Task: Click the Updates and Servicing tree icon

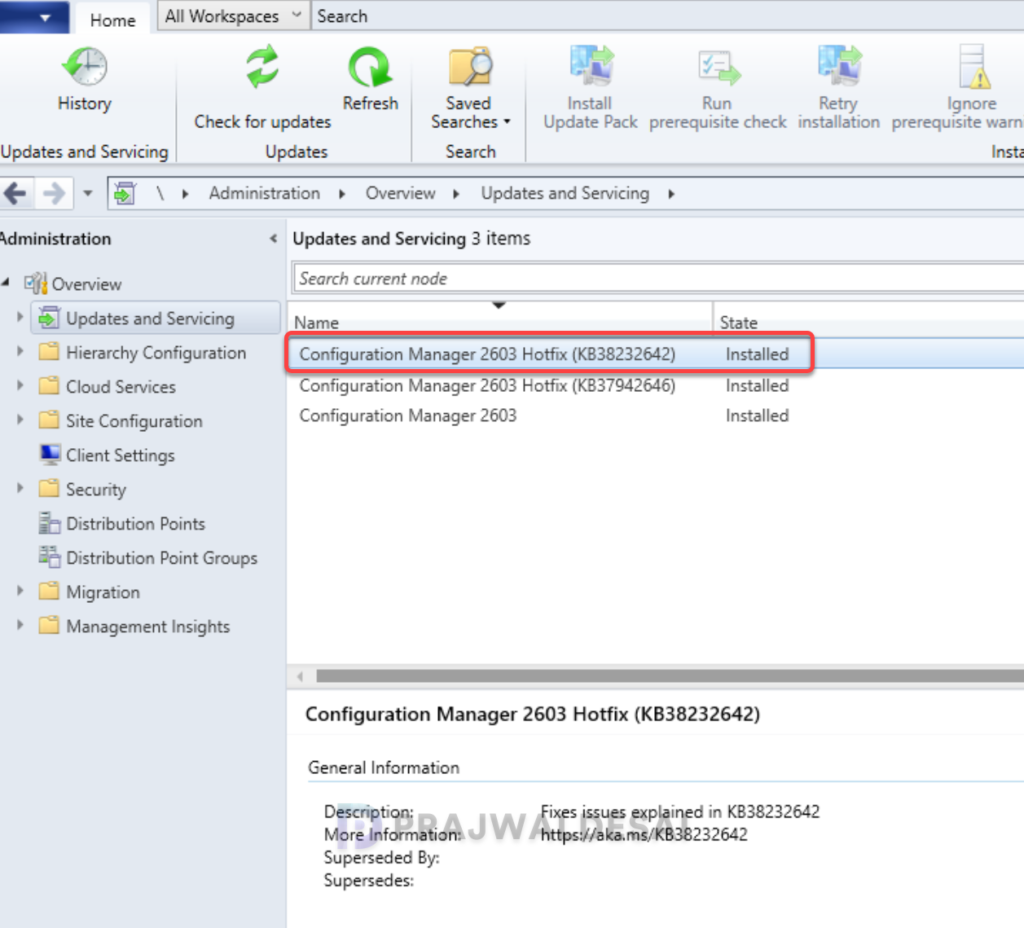Action: pyautogui.click(x=50, y=318)
